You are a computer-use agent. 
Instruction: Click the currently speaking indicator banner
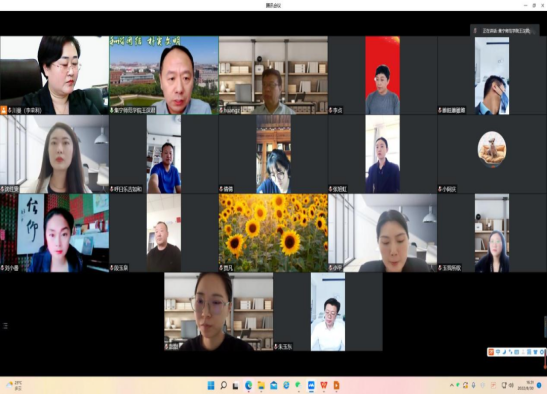pos(505,31)
